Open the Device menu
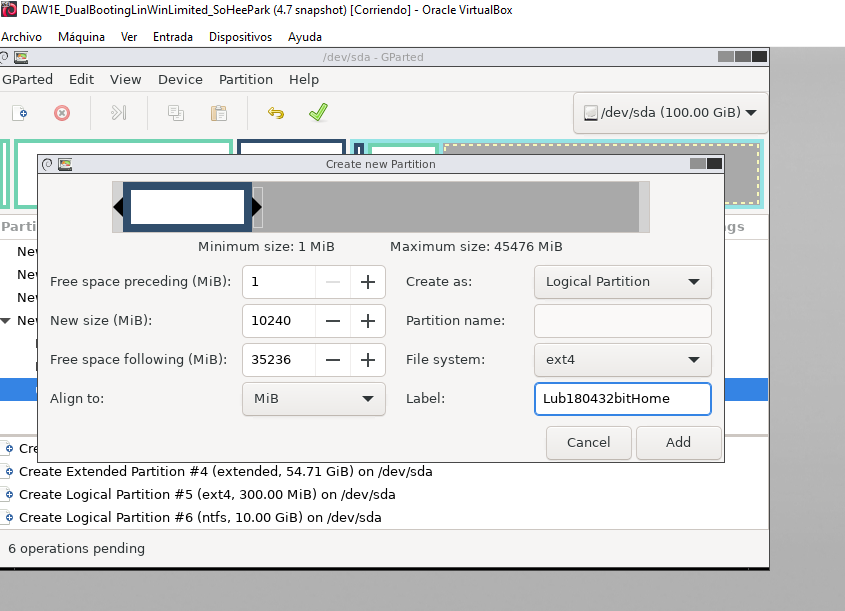The image size is (845, 611). pyautogui.click(x=180, y=79)
